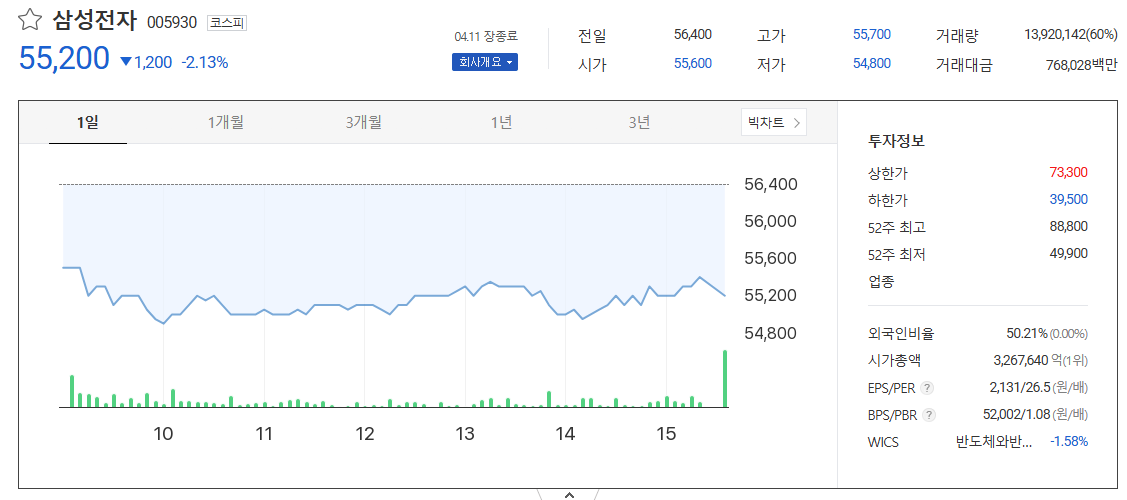Click the 투자정보 heading
The width and height of the screenshot is (1127, 500).
(896, 141)
